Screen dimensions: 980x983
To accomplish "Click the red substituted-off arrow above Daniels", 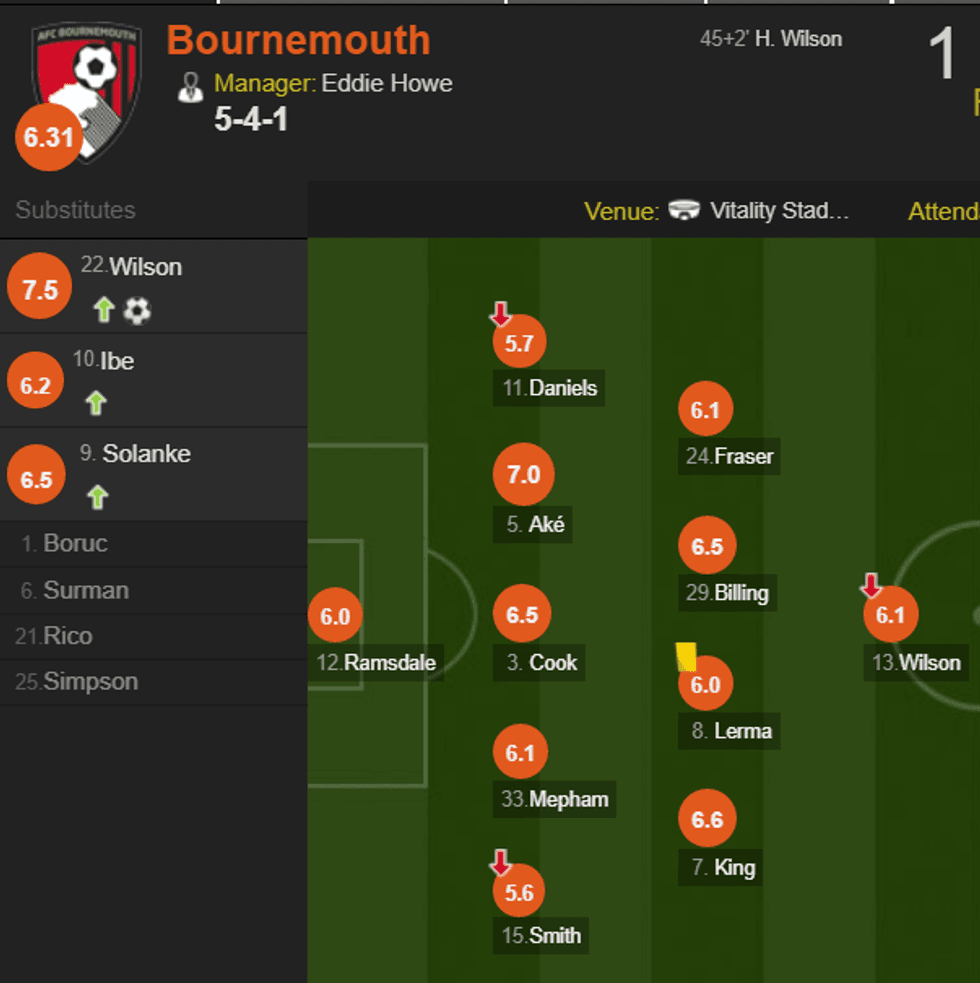I will coord(501,316).
